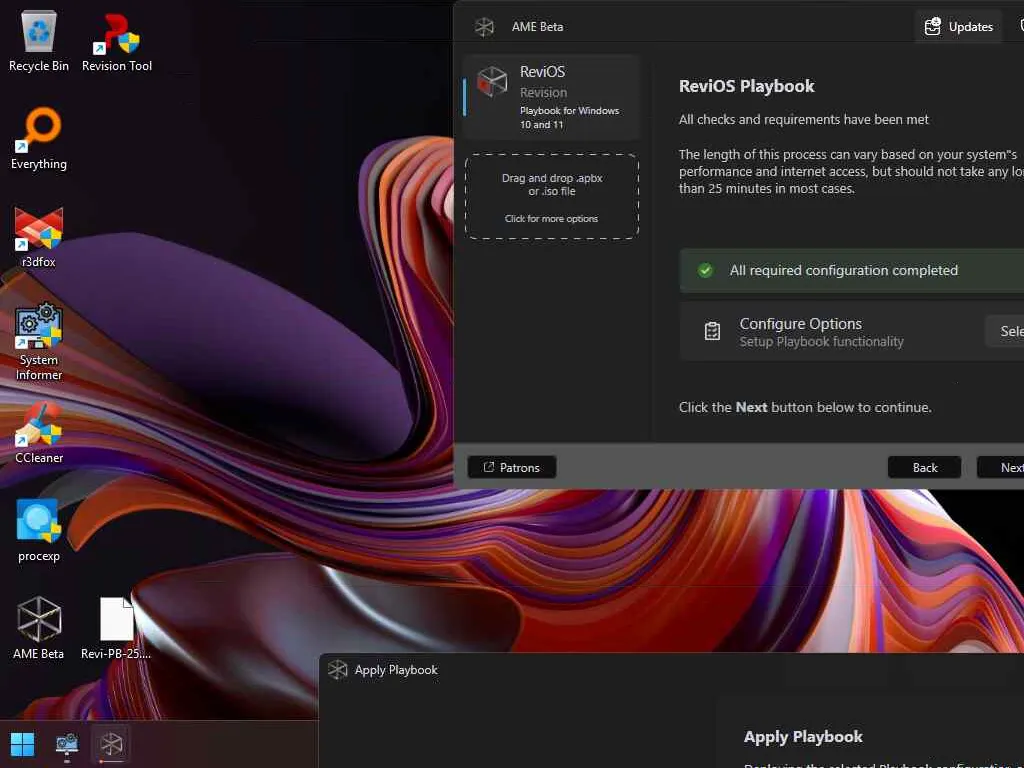Click the 'Apply Playbook' heading in lower window
The height and width of the screenshot is (768, 1024).
803,737
